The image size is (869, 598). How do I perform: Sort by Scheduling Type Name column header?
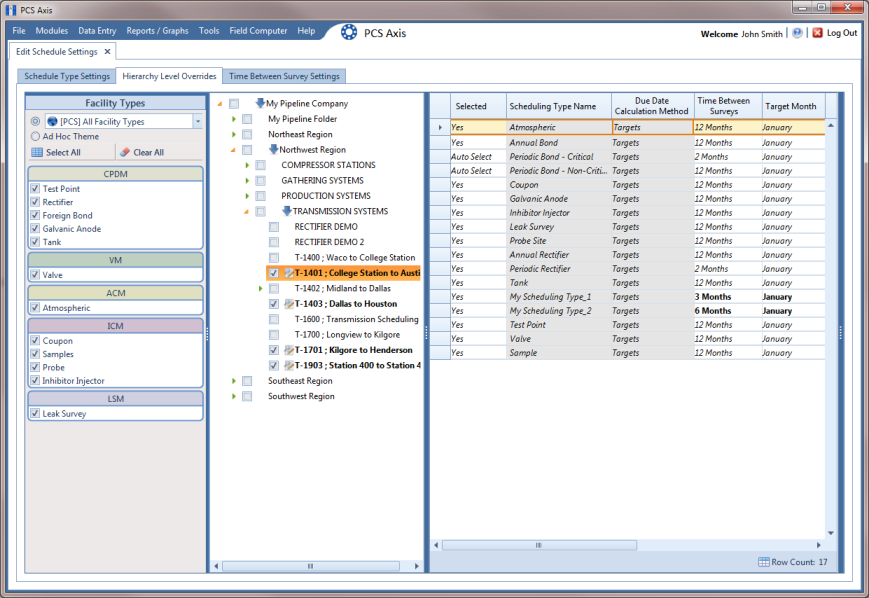click(x=558, y=106)
